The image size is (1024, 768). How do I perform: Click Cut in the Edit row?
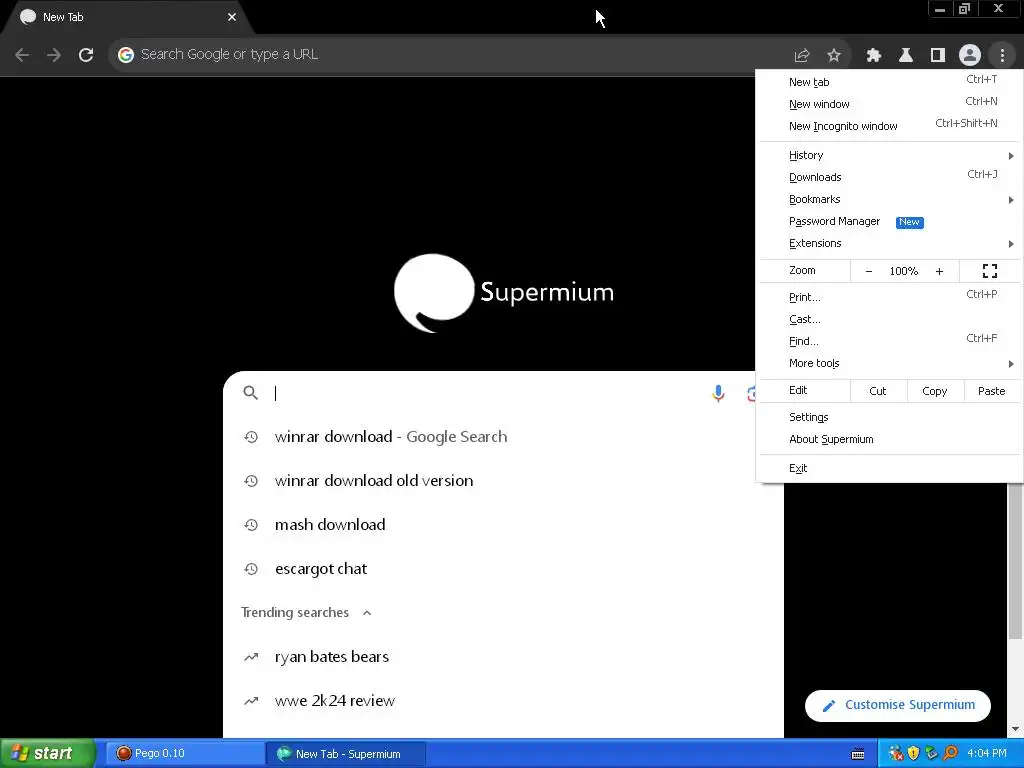(x=878, y=391)
